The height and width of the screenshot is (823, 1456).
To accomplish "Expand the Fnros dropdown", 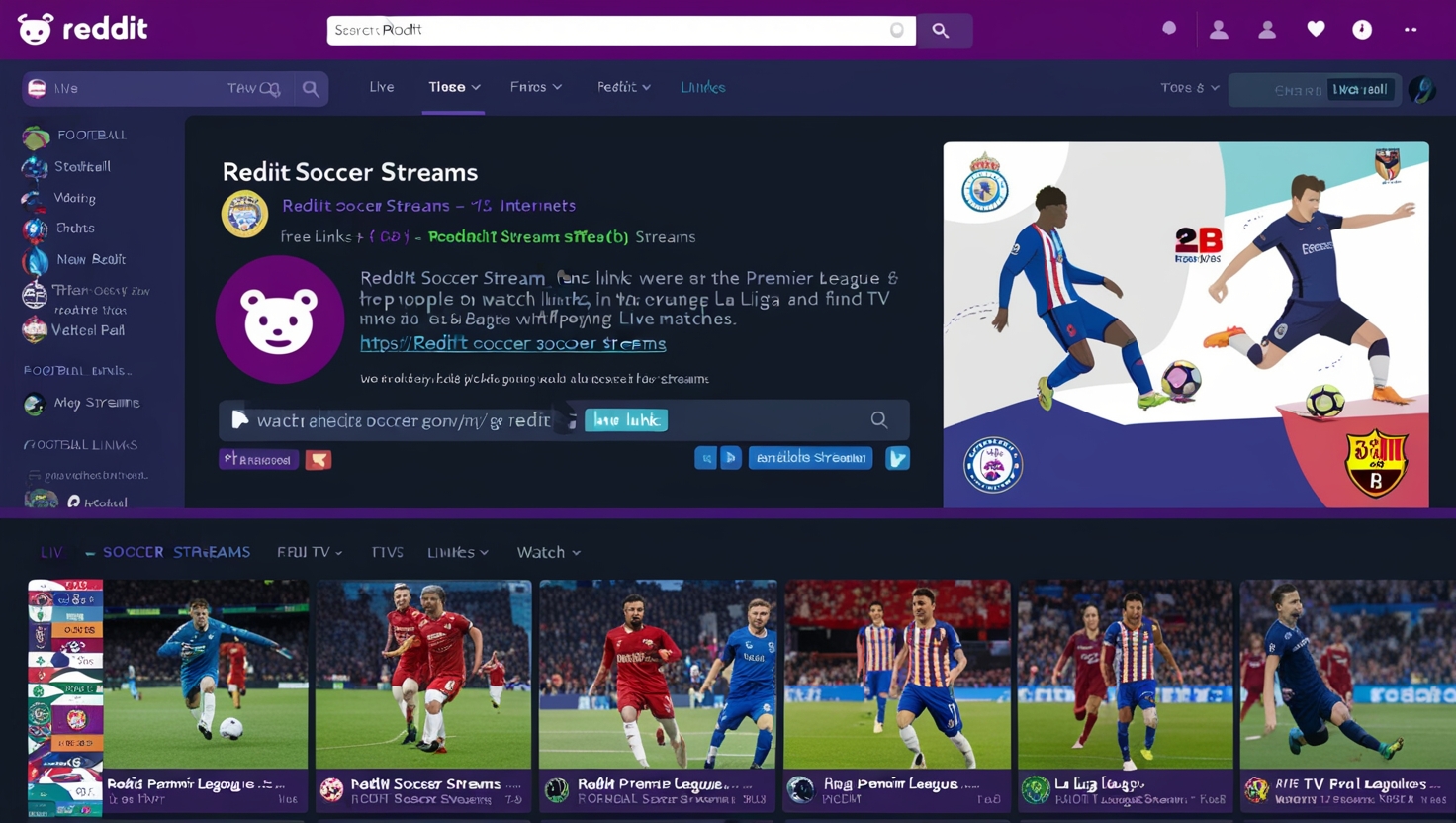I will tap(536, 87).
